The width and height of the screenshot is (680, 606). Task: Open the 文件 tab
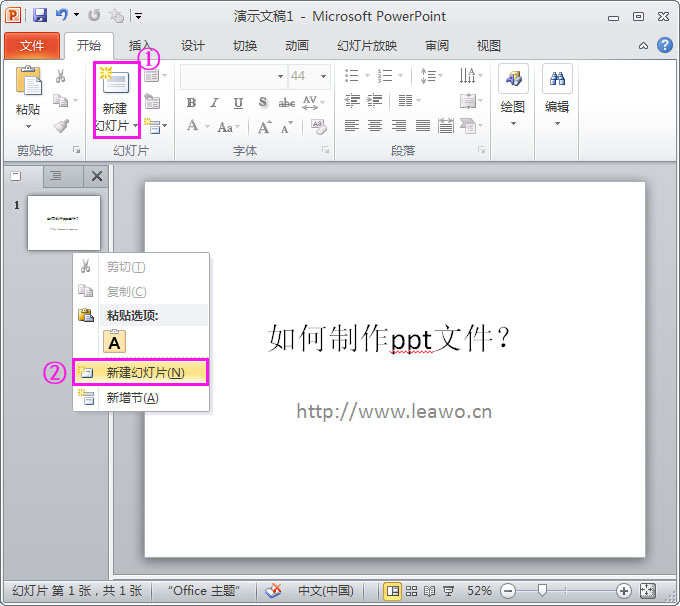32,46
